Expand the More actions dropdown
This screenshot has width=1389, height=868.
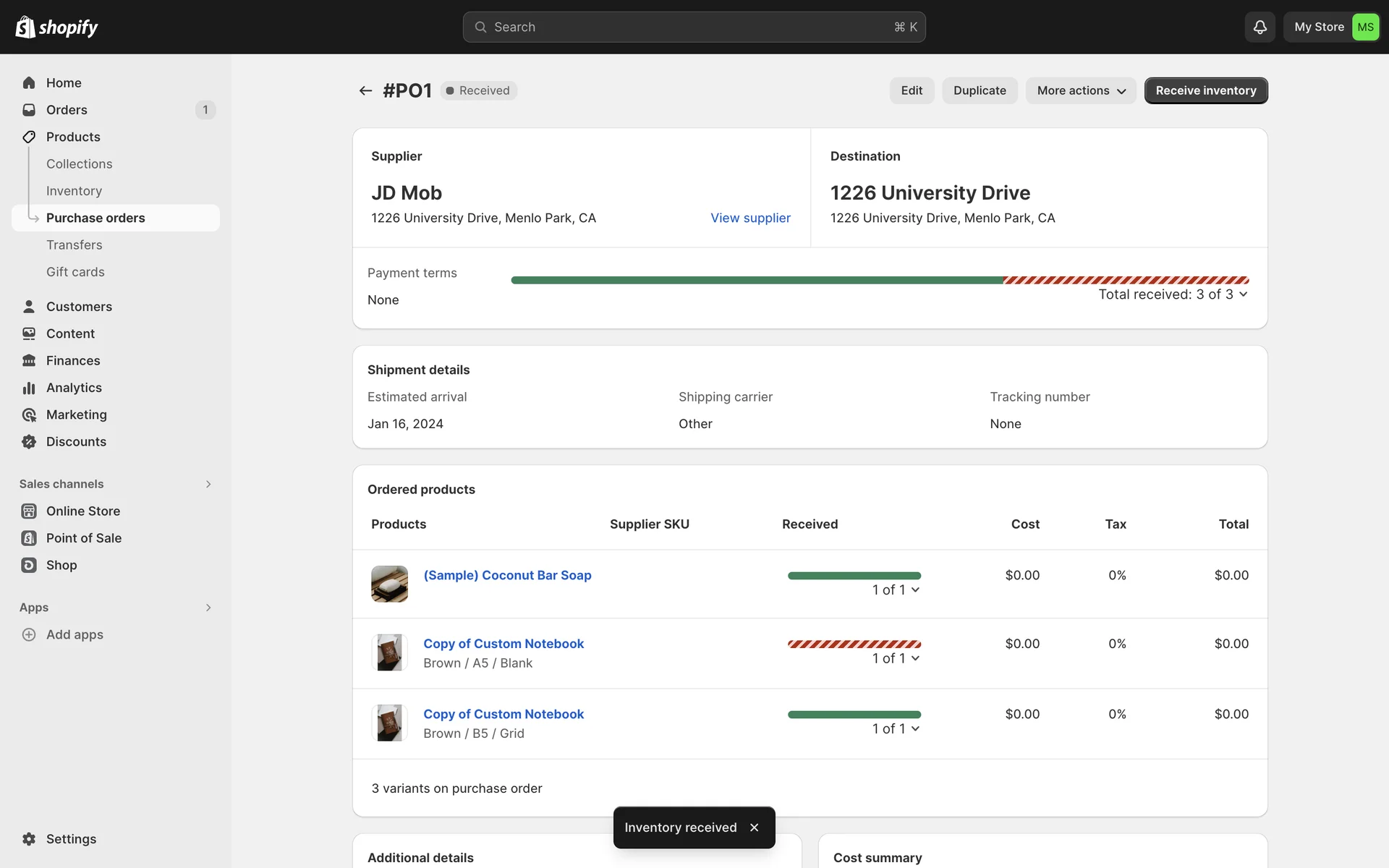pos(1081,90)
